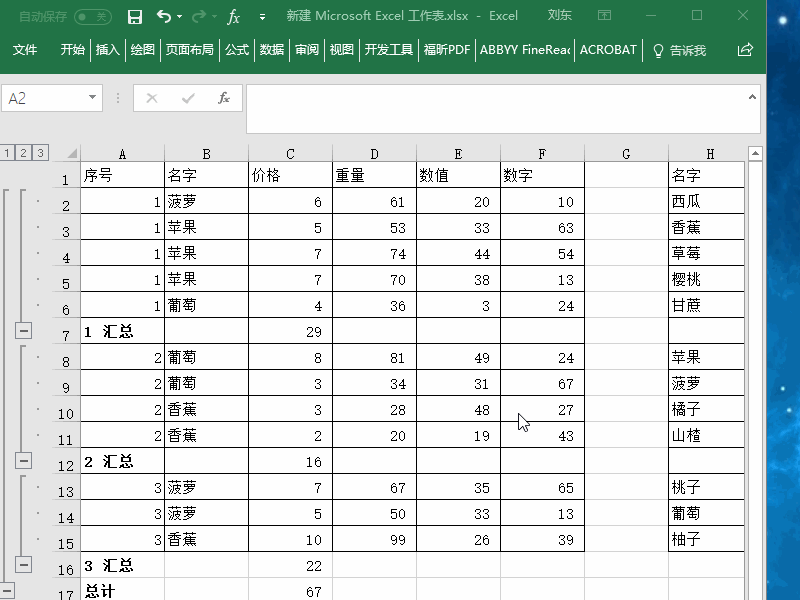
Task: Click the 刘东 account name
Action: point(560,16)
